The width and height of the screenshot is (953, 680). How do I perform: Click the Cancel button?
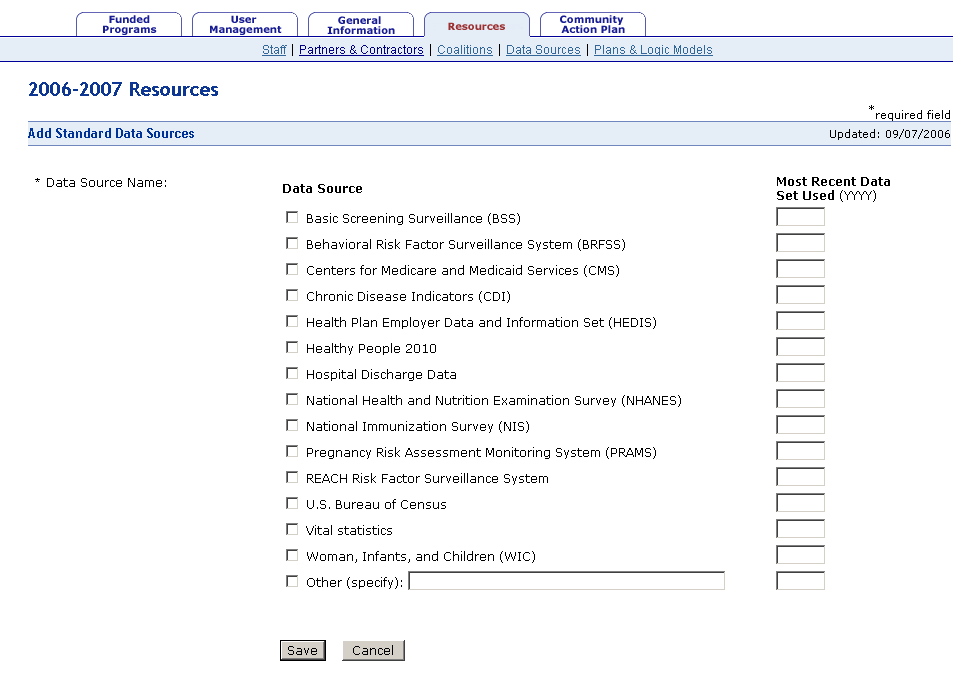click(373, 651)
